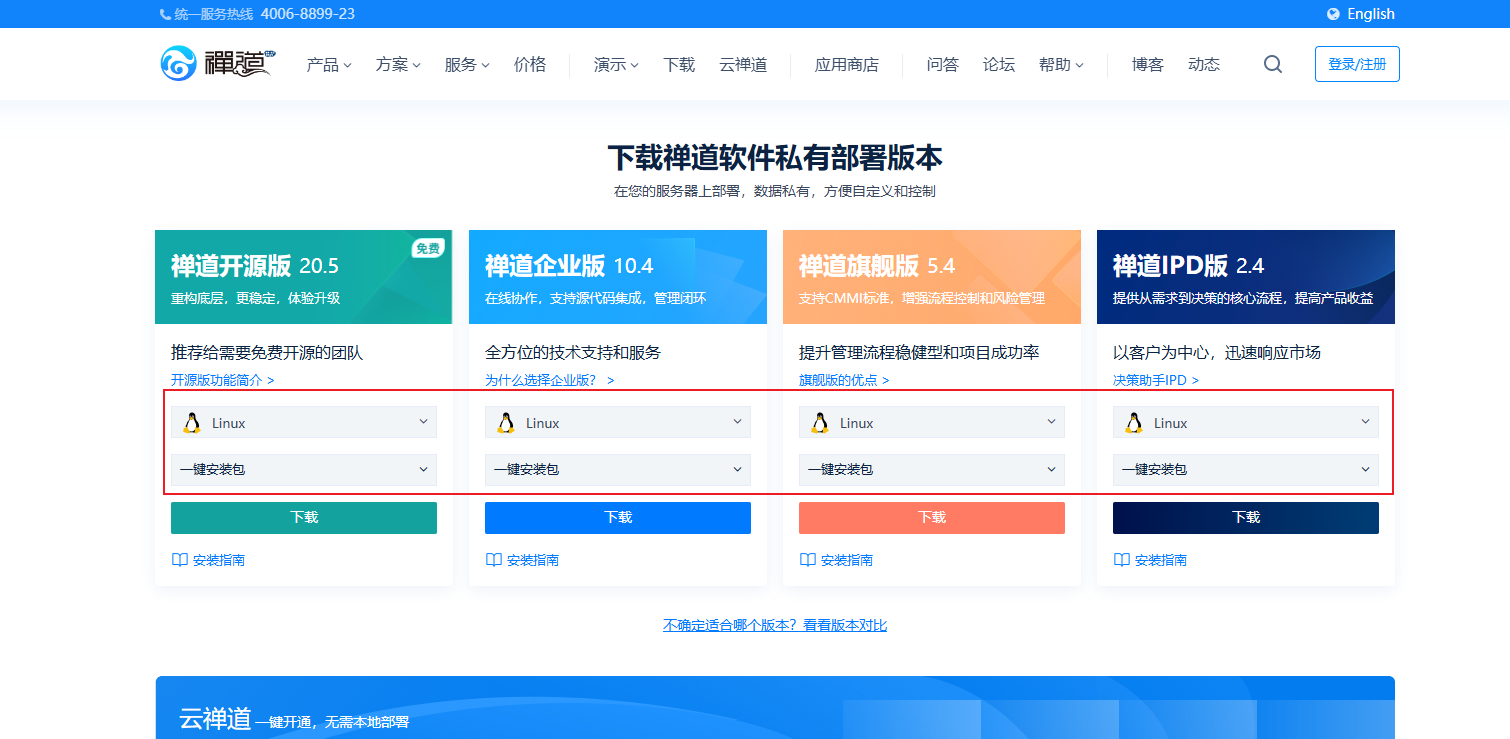Click heading 下载禅道软件私有部署版本
This screenshot has height=739, width=1510.
[775, 158]
